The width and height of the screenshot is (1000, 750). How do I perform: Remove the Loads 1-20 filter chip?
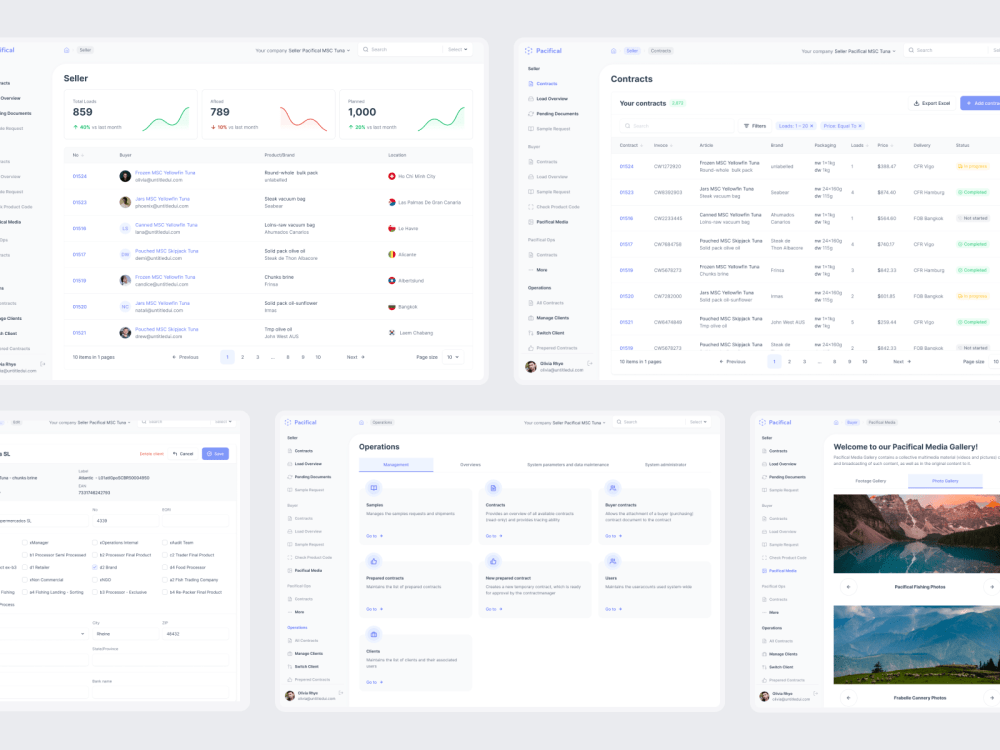812,126
